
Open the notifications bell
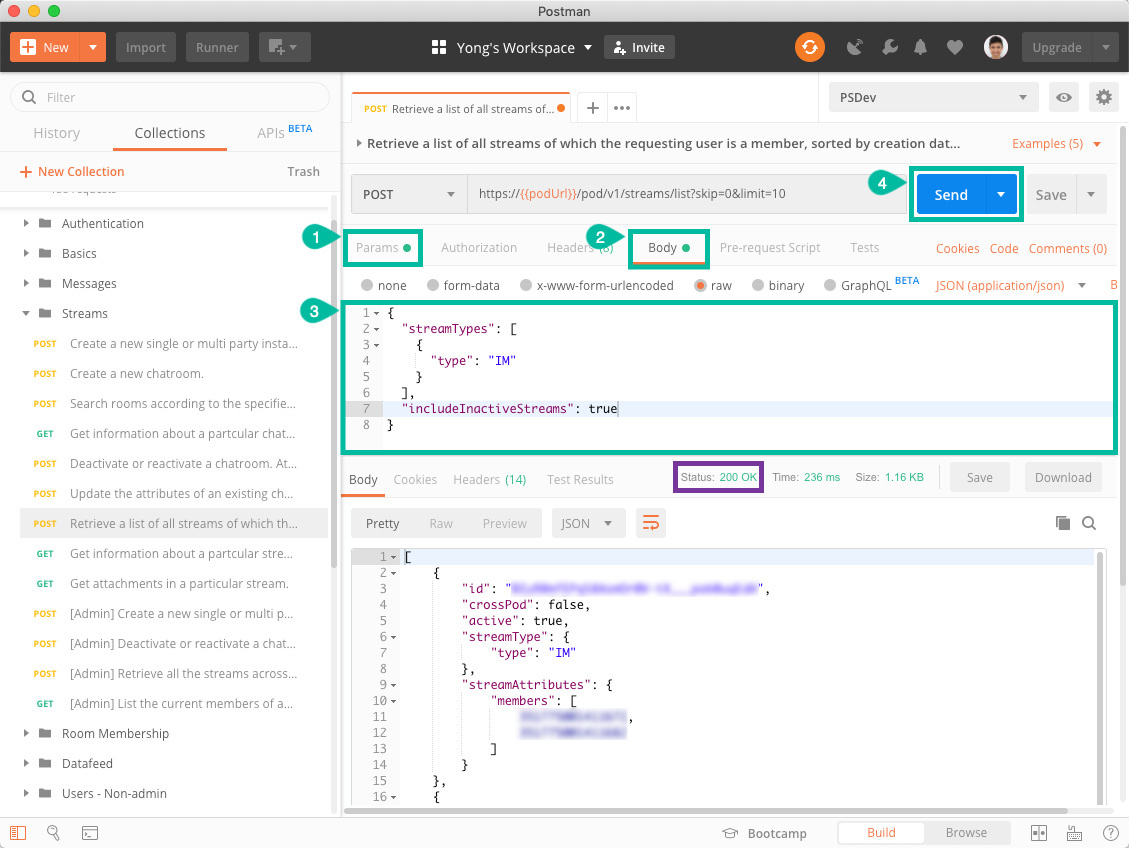click(x=920, y=48)
